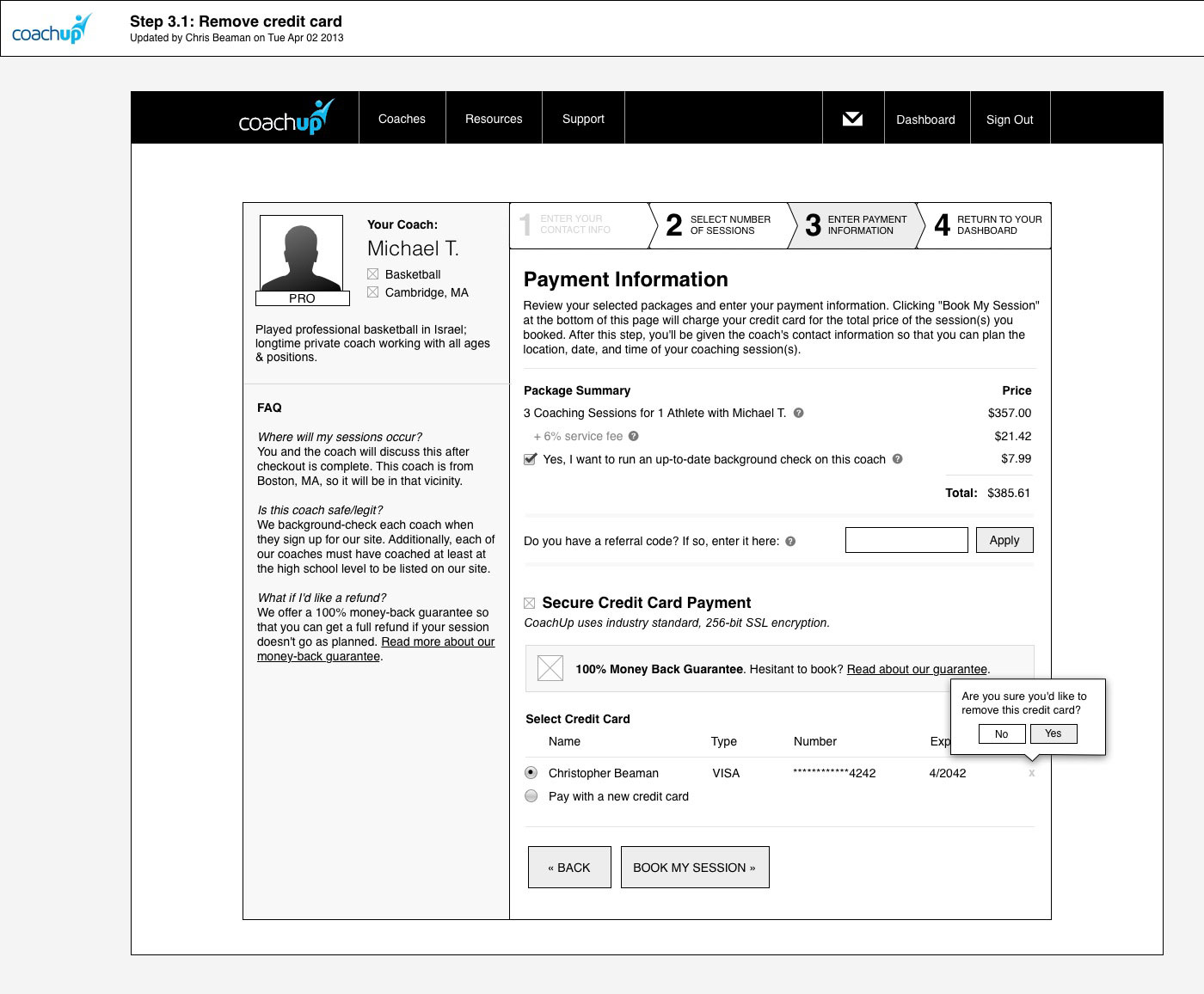Screen dimensions: 1204x994
Task: Click the referral code input field
Action: (x=906, y=540)
